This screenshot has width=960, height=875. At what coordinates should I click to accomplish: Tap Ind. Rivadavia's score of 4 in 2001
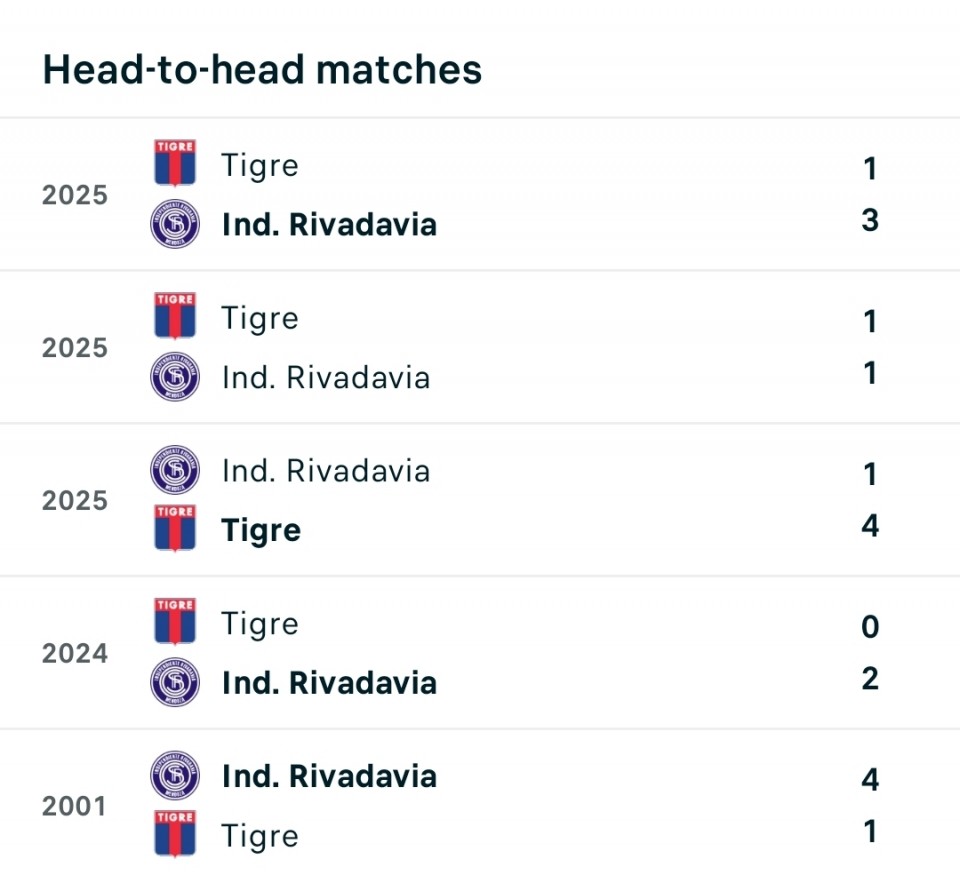pyautogui.click(x=870, y=779)
